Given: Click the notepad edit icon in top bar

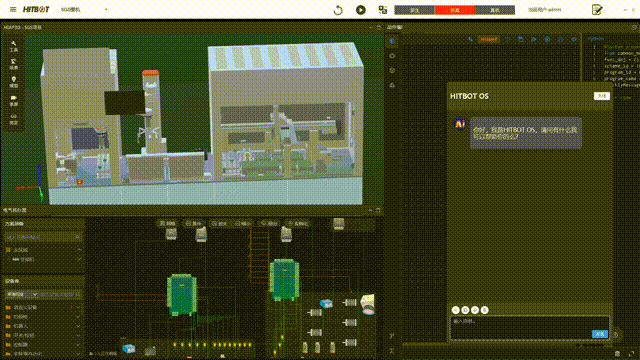Looking at the screenshot, I should pyautogui.click(x=597, y=9).
